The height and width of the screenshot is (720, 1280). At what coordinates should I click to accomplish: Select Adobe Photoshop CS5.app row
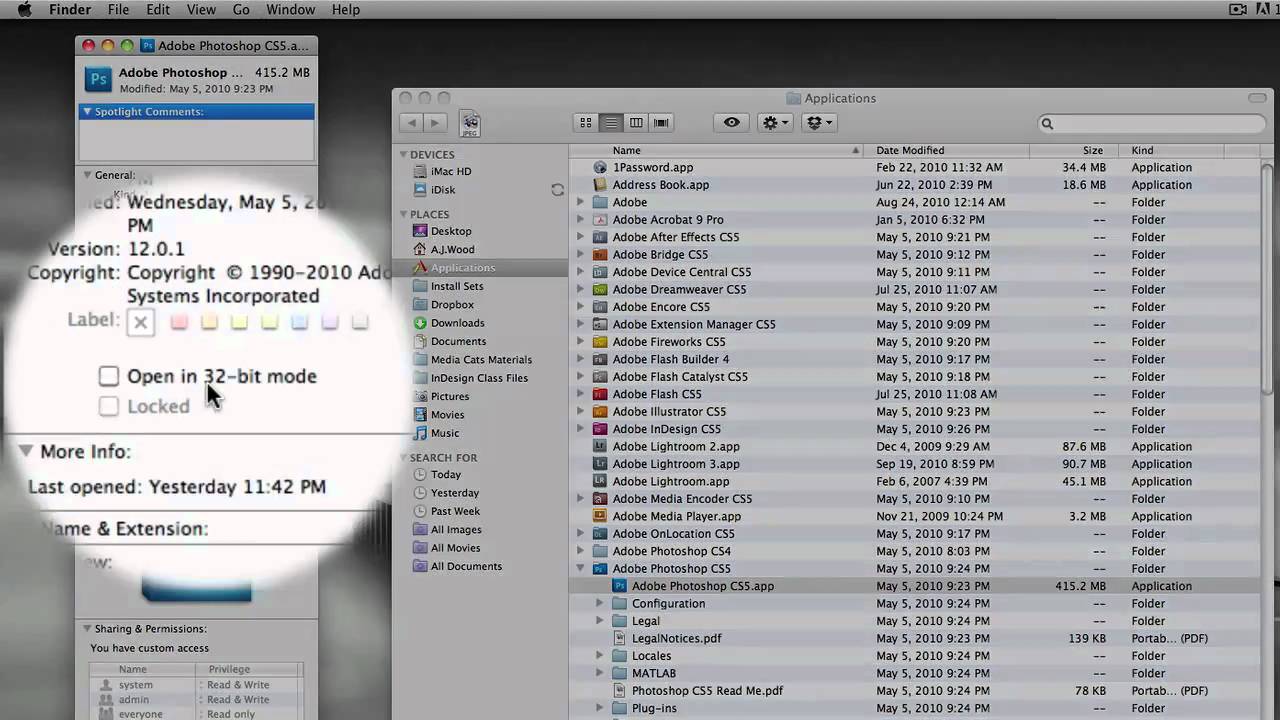click(915, 586)
